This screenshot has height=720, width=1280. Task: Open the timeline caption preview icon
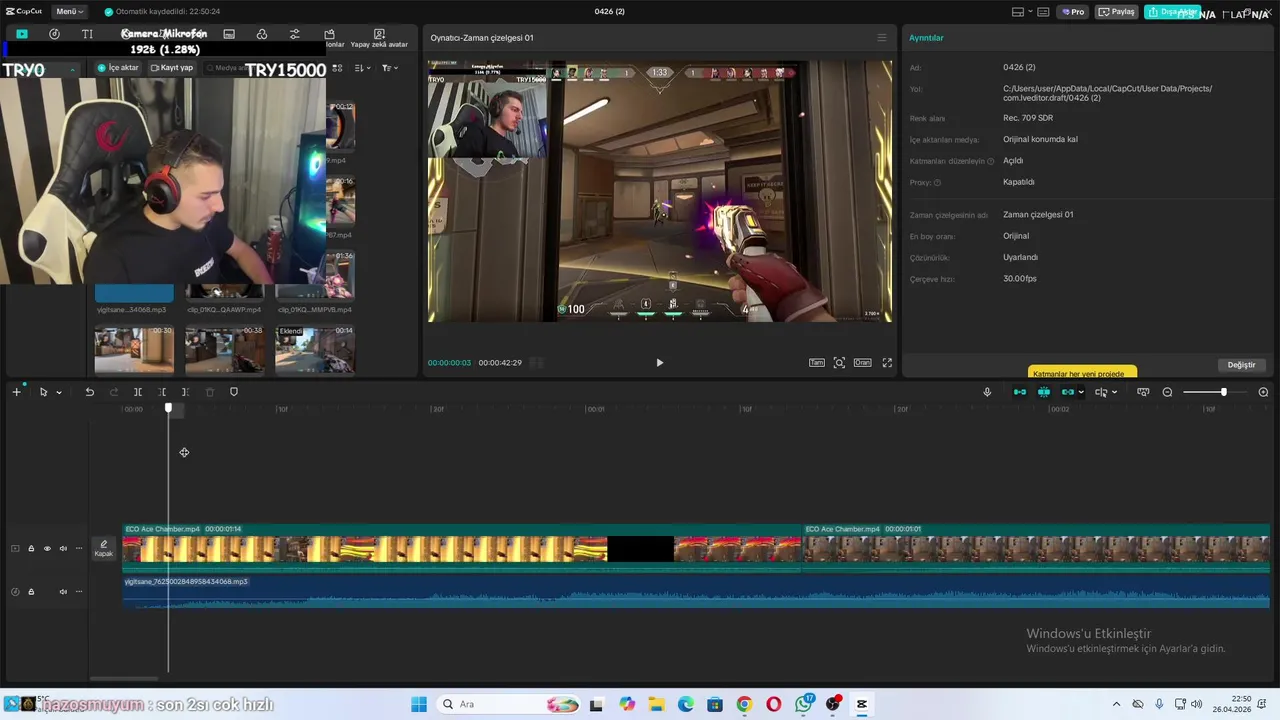pyautogui.click(x=1143, y=392)
